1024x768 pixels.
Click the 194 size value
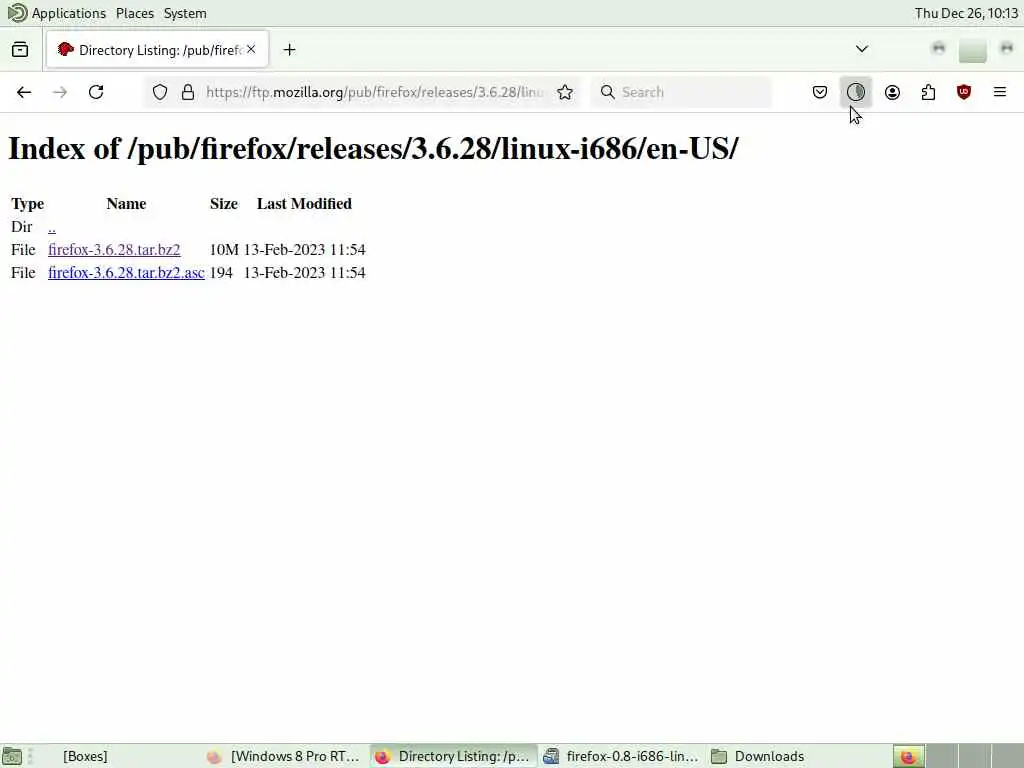click(221, 272)
